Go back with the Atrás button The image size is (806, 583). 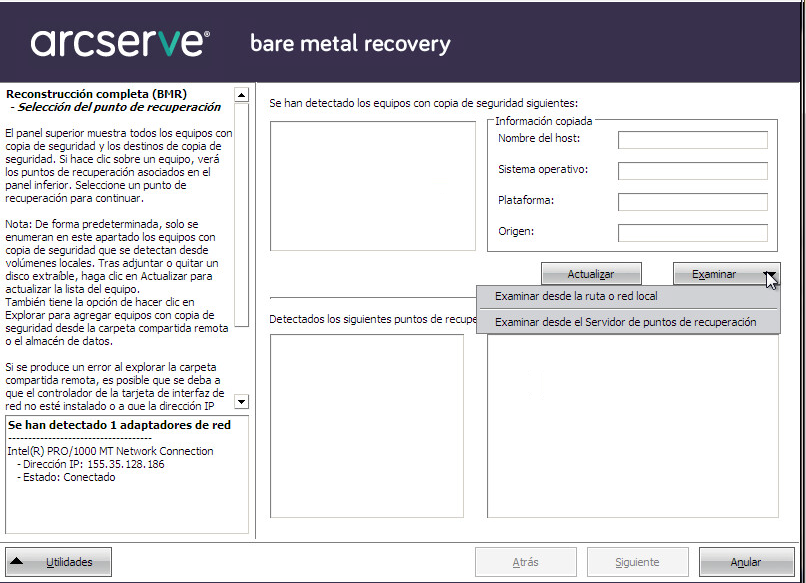pos(525,562)
